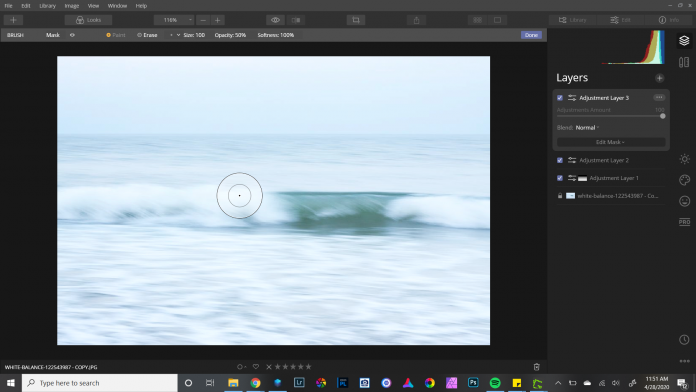Click the Mask button in brush bar
Image resolution: width=696 pixels, height=392 pixels.
[x=53, y=35]
